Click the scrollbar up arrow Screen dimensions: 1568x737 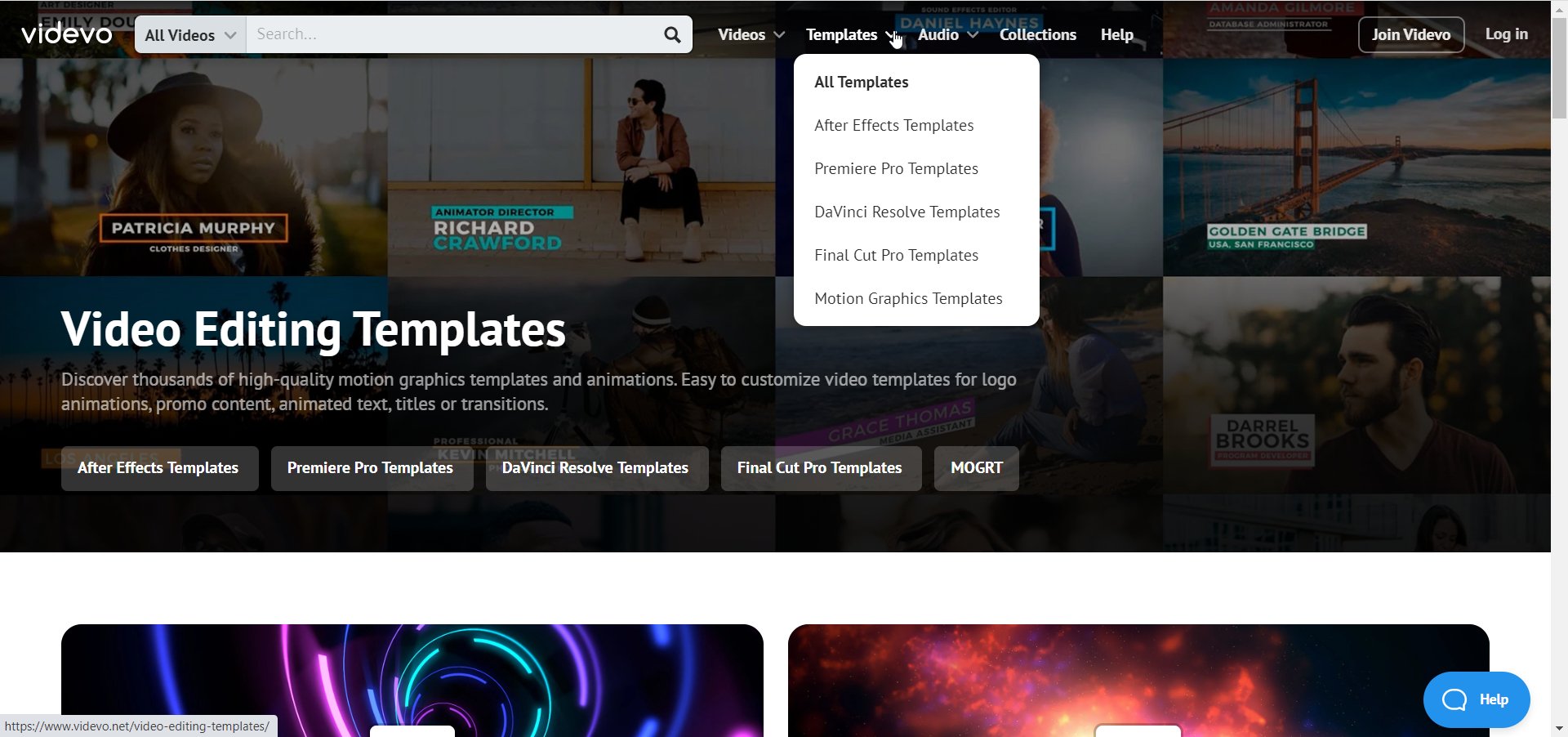click(1559, 8)
